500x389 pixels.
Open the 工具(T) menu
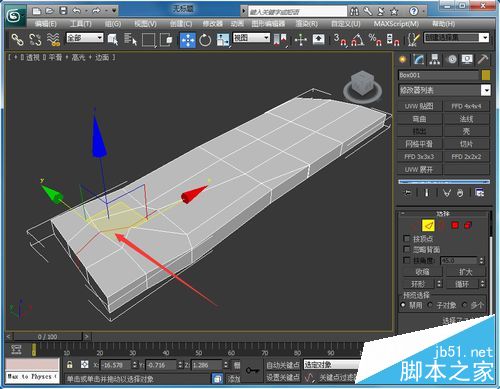click(x=80, y=24)
